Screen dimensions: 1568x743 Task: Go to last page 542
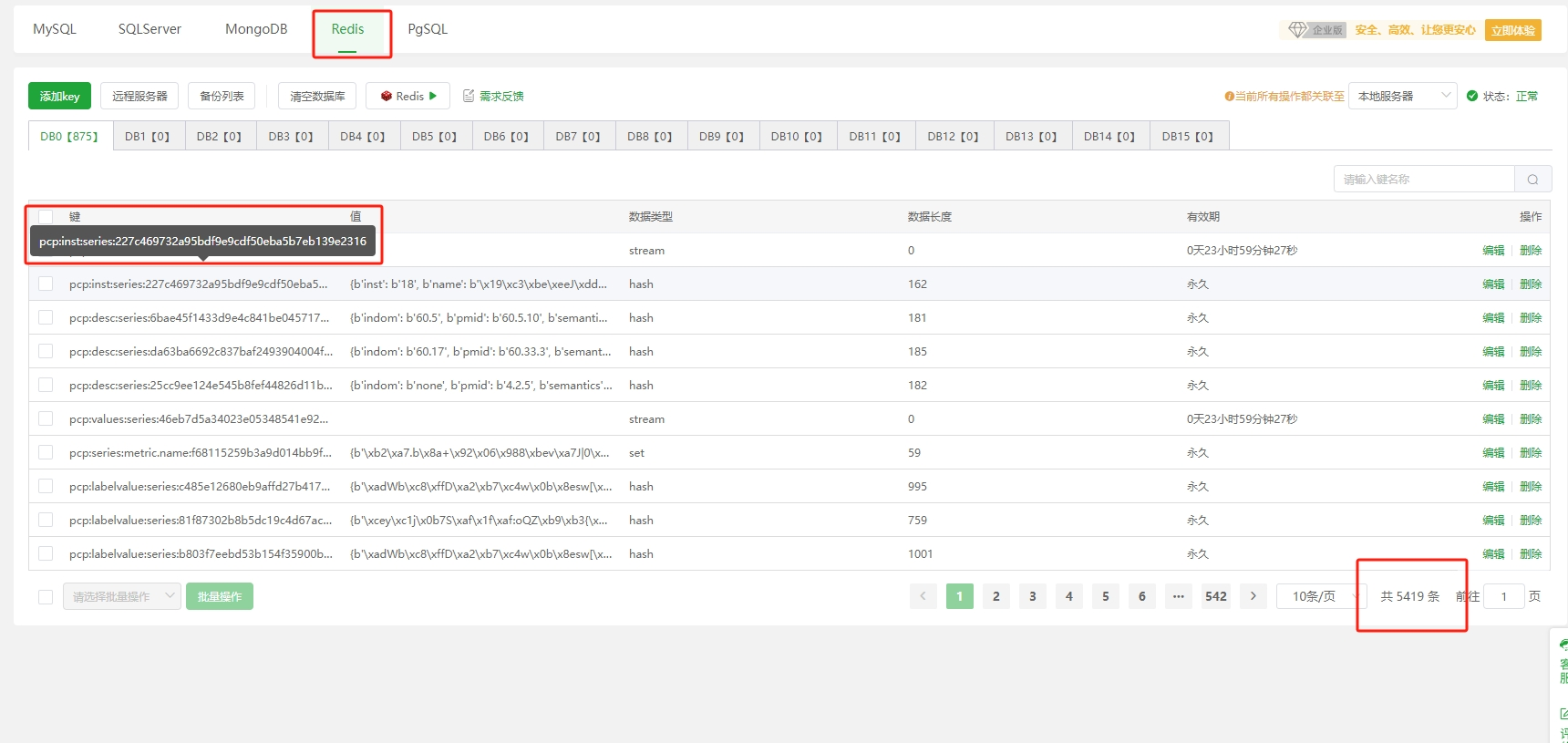click(1216, 596)
